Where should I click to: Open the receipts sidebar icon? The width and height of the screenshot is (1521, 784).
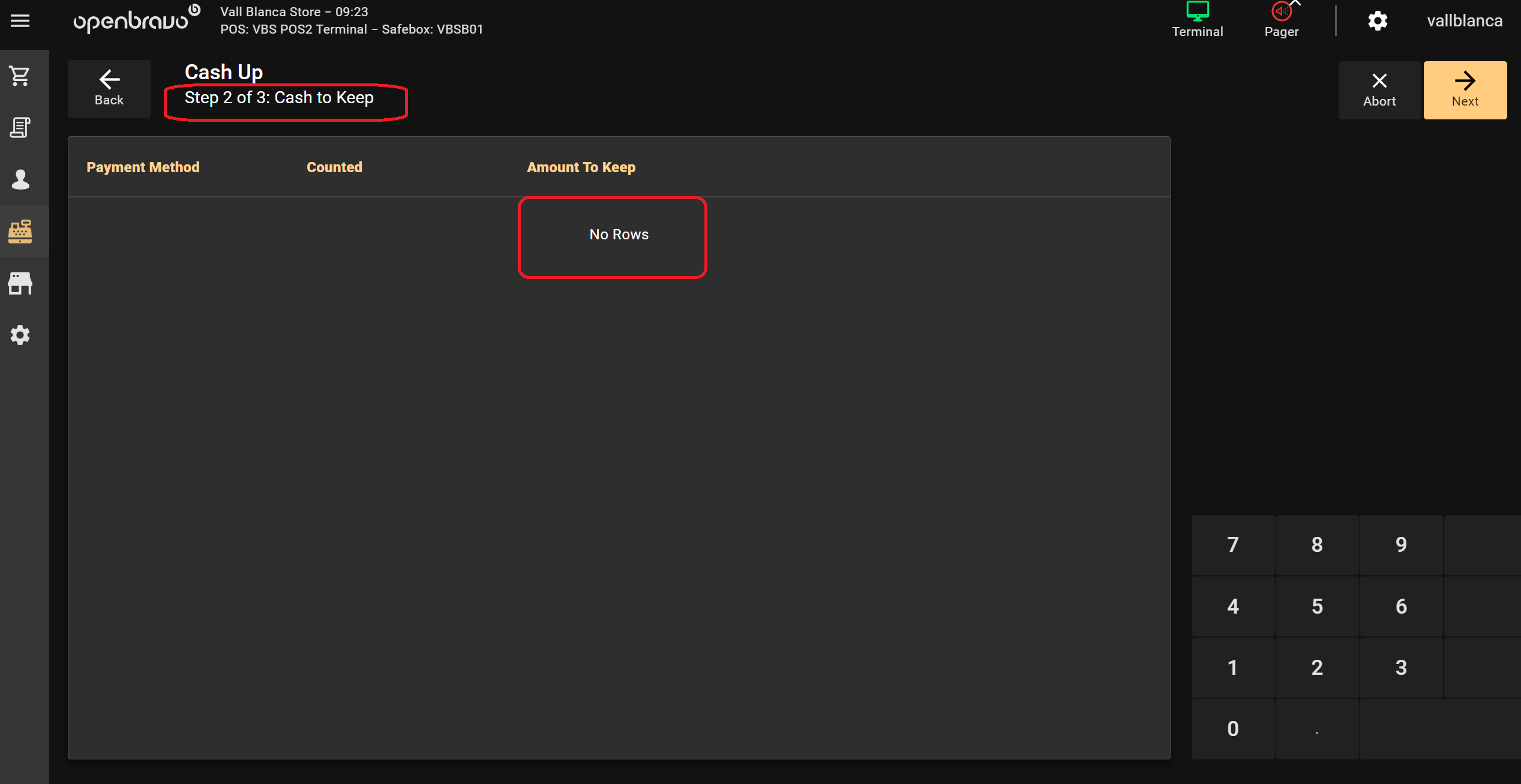pyautogui.click(x=20, y=128)
